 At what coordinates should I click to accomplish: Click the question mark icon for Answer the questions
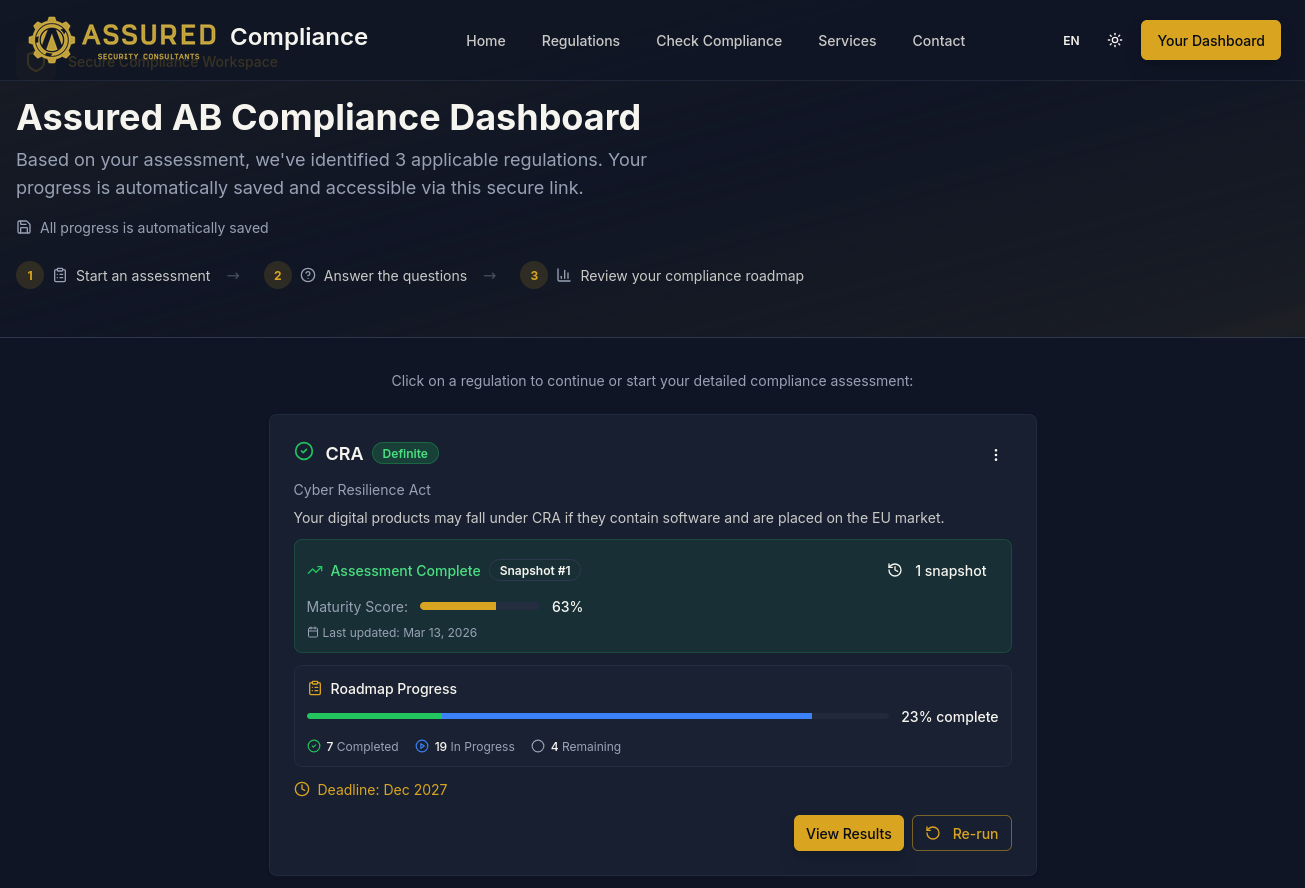308,275
